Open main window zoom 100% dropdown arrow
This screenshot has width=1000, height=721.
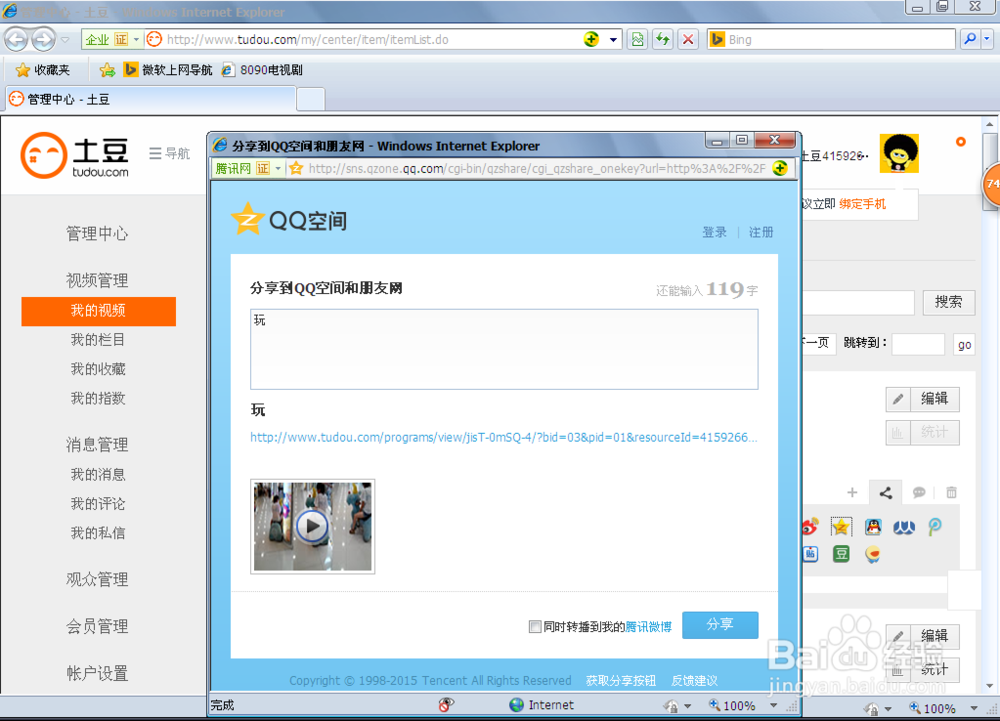point(974,708)
